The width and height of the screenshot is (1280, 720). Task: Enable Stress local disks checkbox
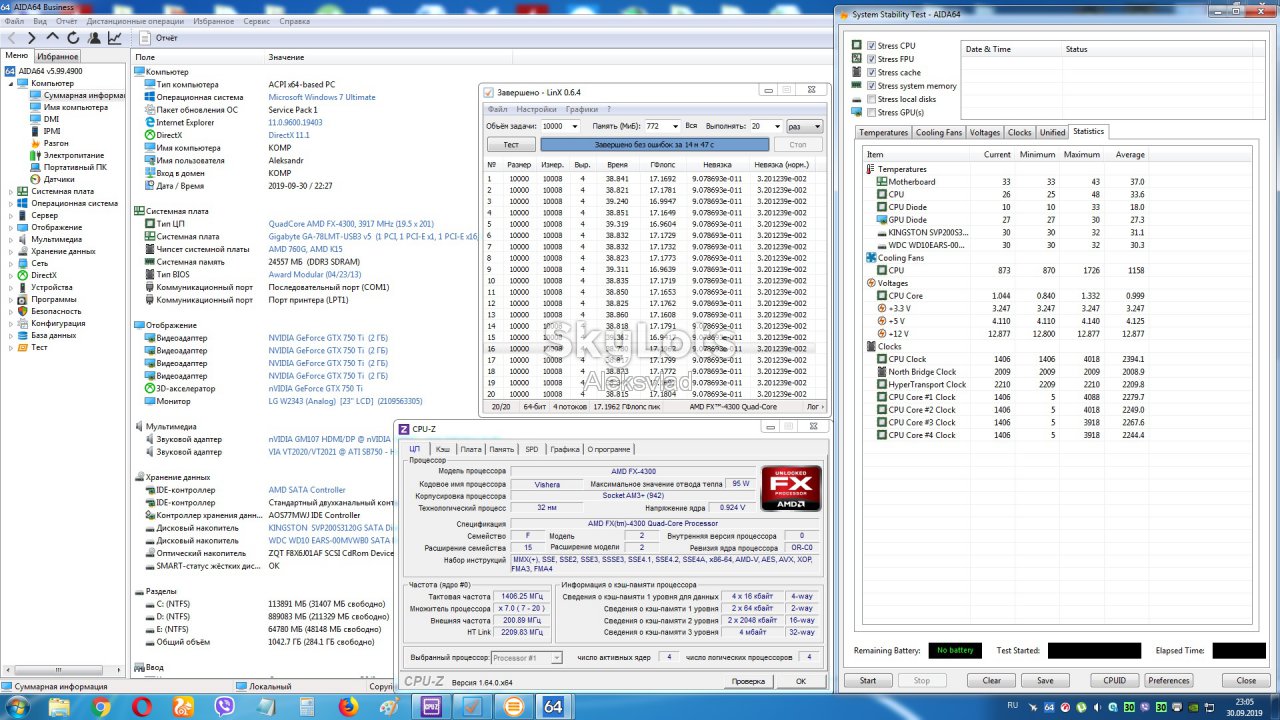871,99
